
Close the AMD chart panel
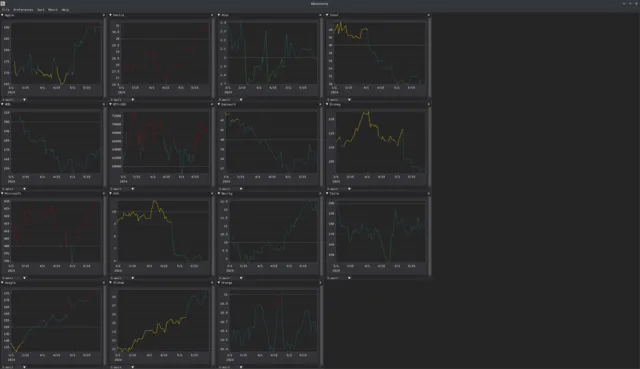(104, 104)
